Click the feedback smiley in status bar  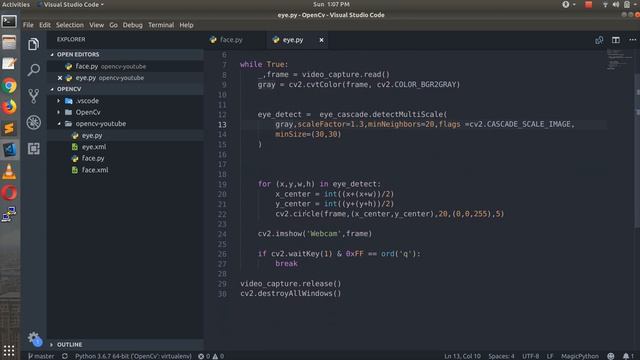click(x=611, y=356)
